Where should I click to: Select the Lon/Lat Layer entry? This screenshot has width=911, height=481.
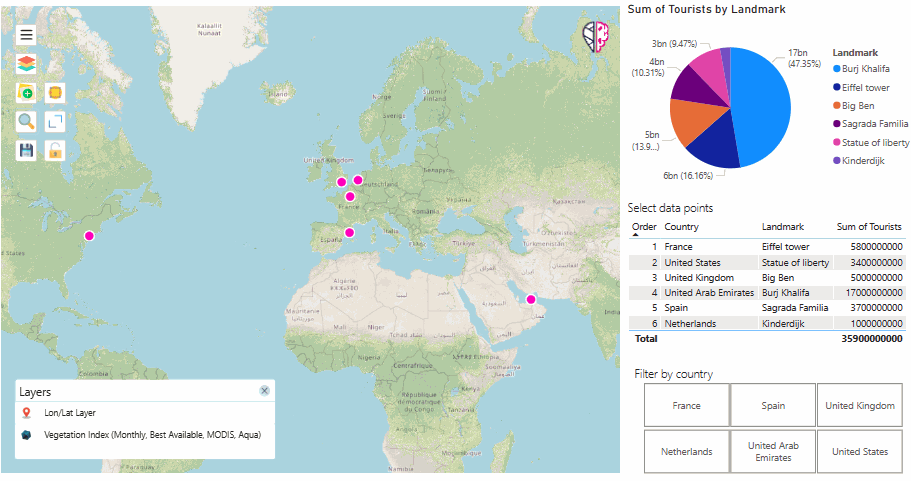[x=70, y=413]
